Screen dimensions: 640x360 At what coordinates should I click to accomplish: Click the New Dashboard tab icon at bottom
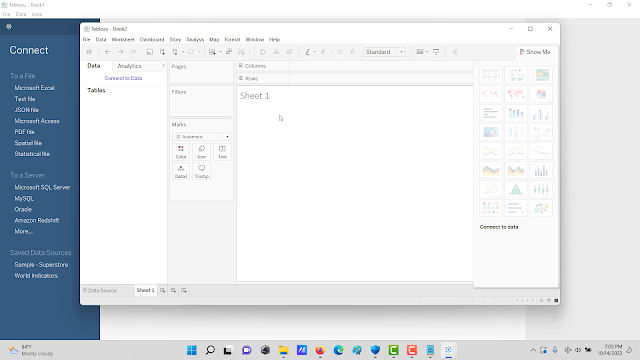point(173,290)
